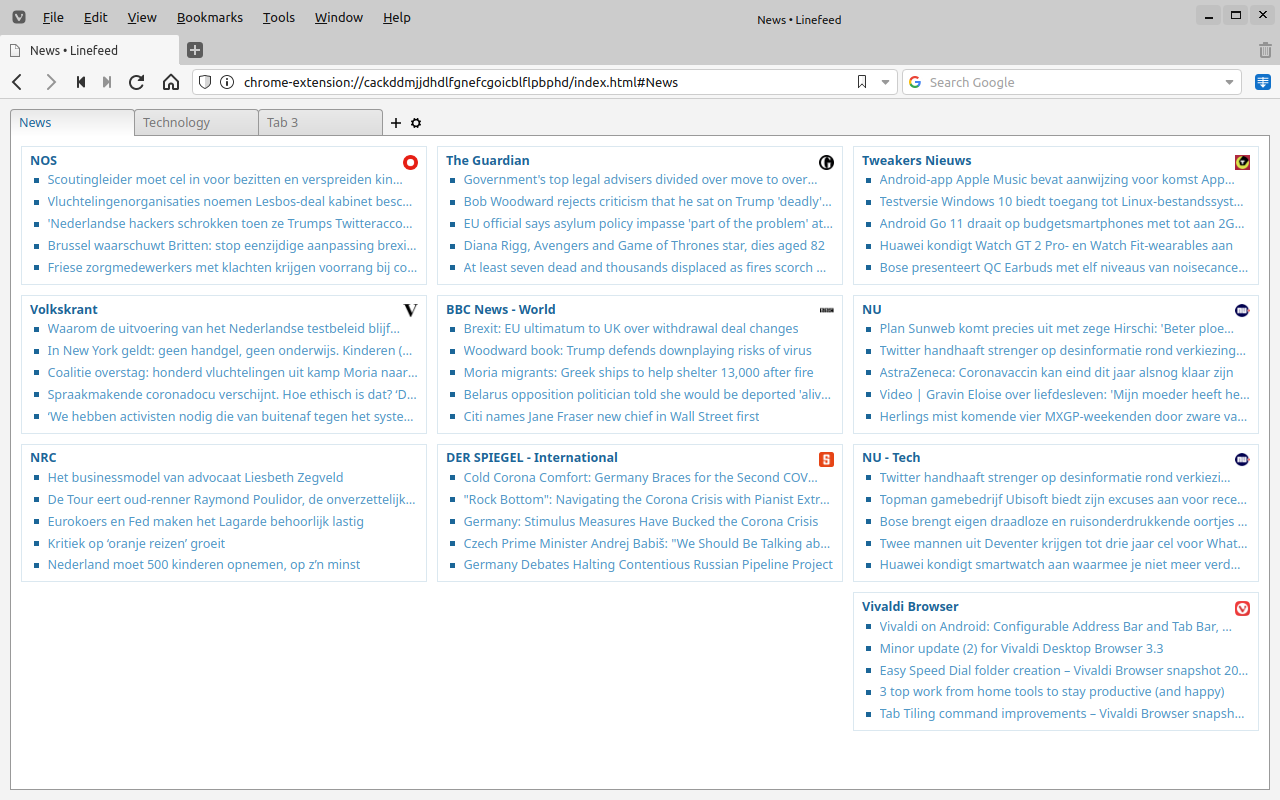Click the NOS feed favicon
Screen dimensions: 1280x800
point(410,162)
